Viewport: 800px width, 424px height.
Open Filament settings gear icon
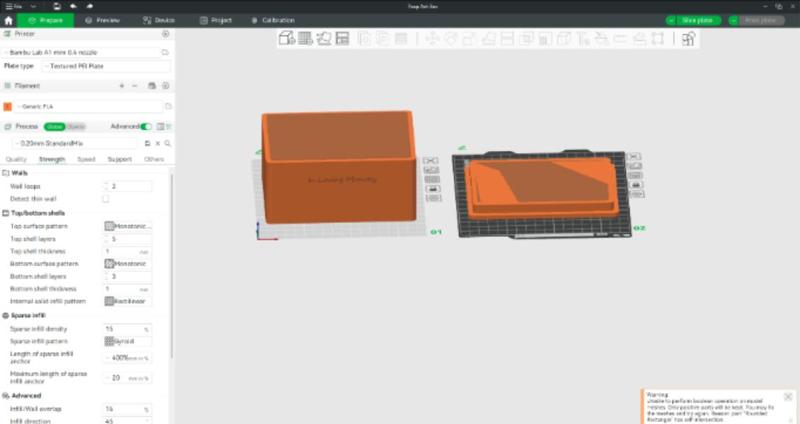point(165,86)
